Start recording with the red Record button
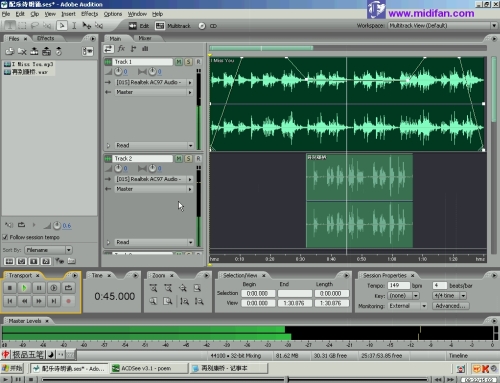This screenshot has width=500, height=383. point(68,301)
